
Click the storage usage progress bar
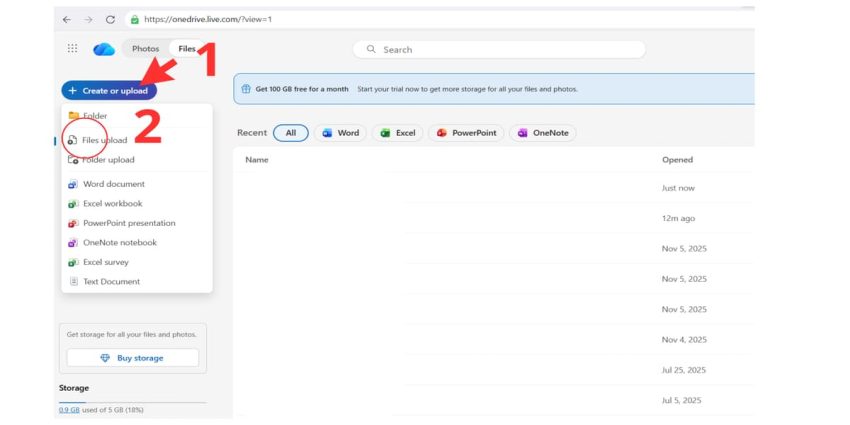133,402
